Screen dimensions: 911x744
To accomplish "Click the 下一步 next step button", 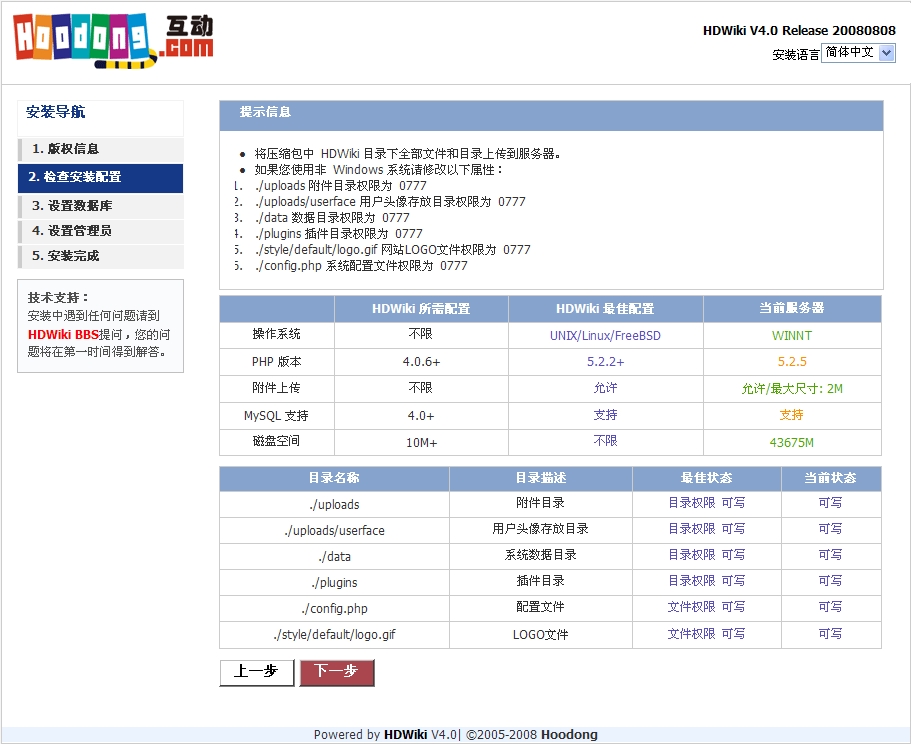I will pyautogui.click(x=337, y=673).
